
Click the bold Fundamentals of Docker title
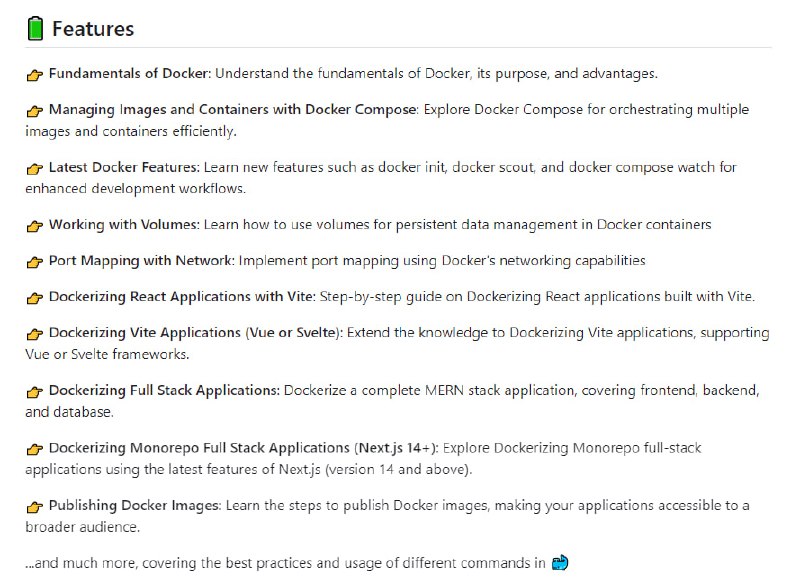click(129, 74)
